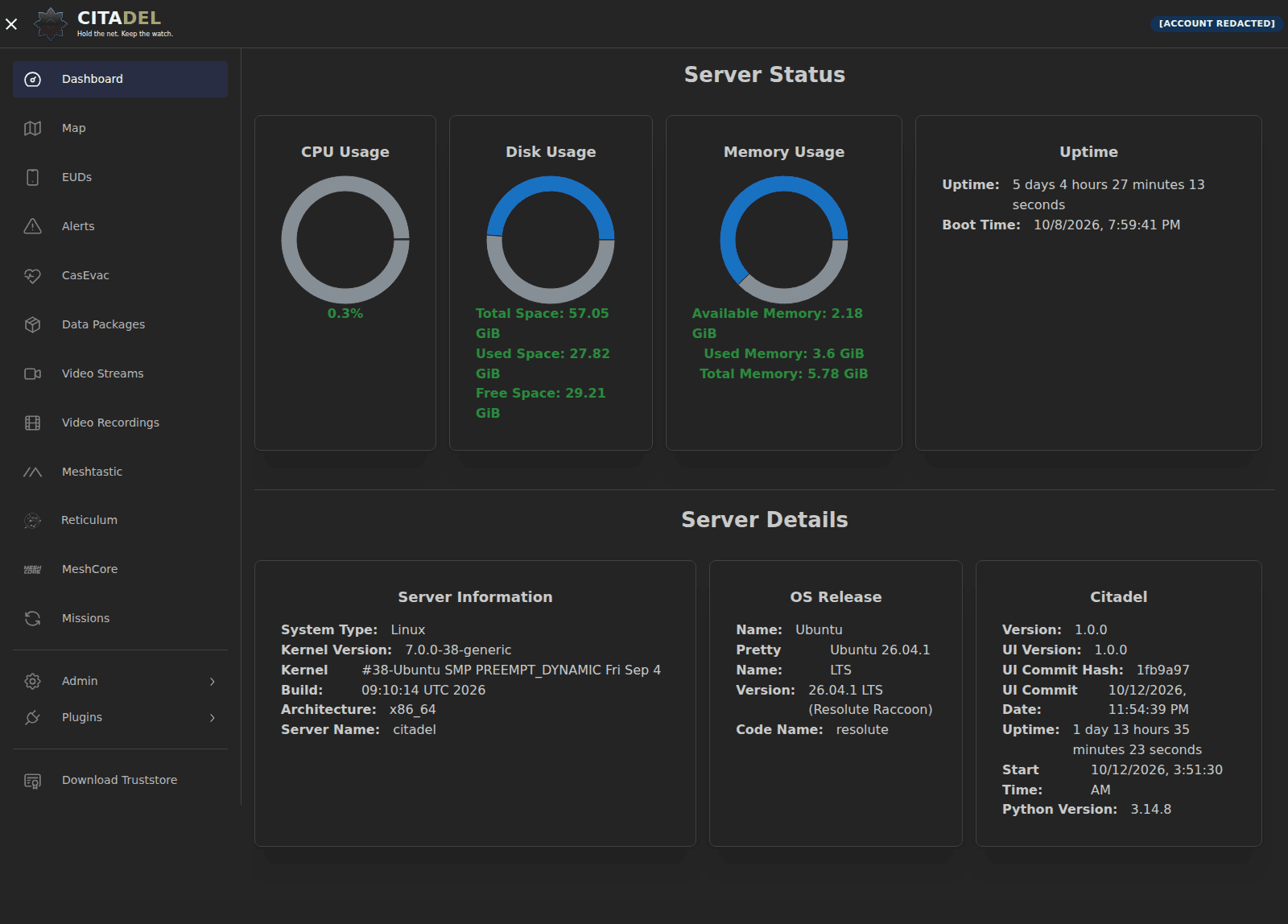This screenshot has height=924, width=1288.
Task: Click boot time '10/8/2026, 7:59:41 PM'
Action: (1107, 225)
